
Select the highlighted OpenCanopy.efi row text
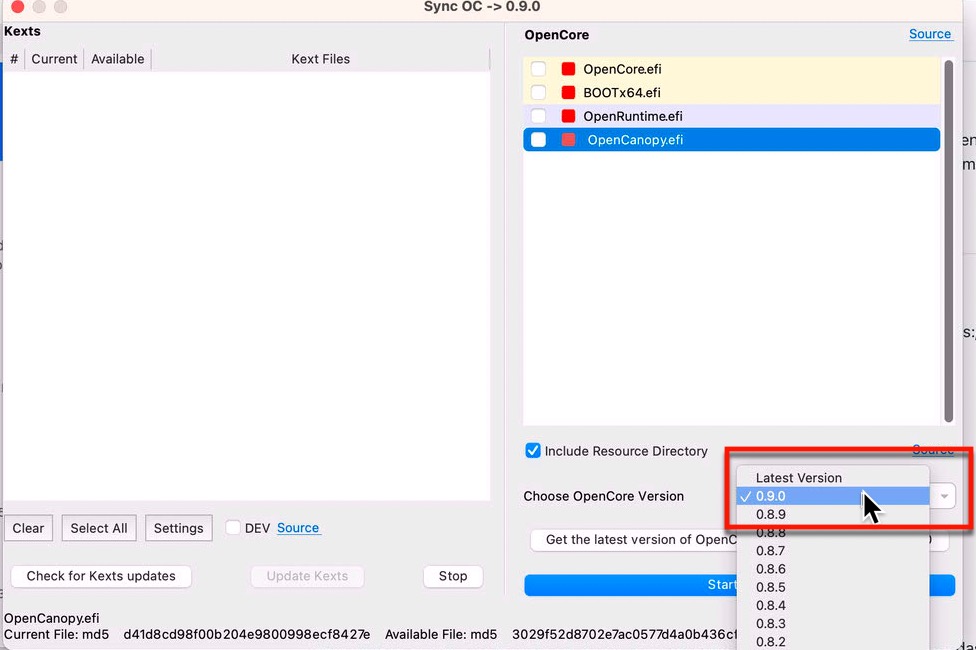(x=636, y=139)
